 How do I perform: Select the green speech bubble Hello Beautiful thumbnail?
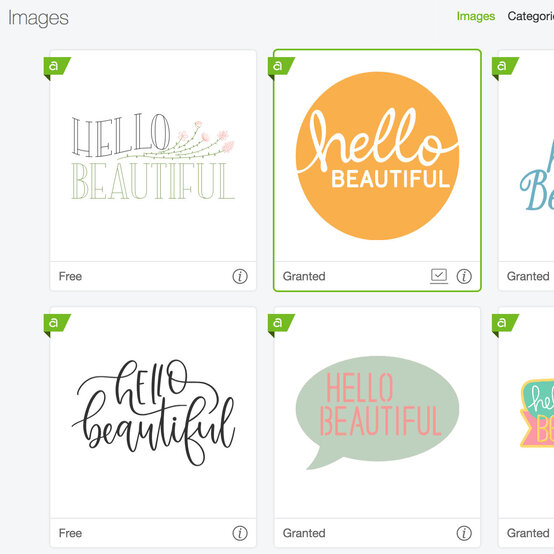pyautogui.click(x=377, y=413)
